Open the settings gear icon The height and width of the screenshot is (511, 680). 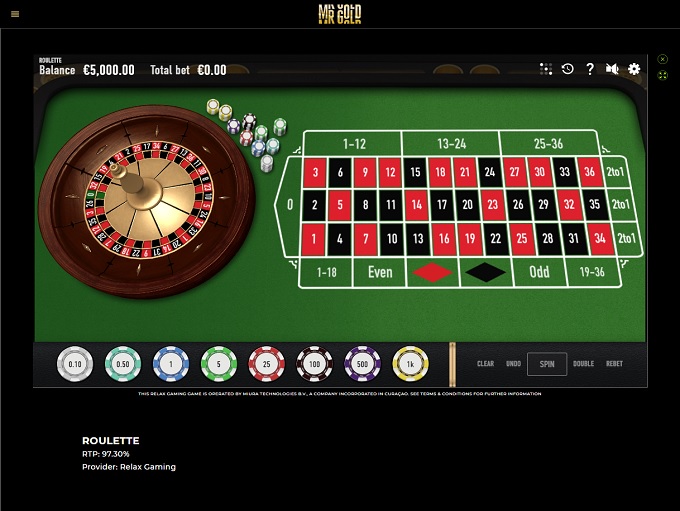[x=634, y=69]
